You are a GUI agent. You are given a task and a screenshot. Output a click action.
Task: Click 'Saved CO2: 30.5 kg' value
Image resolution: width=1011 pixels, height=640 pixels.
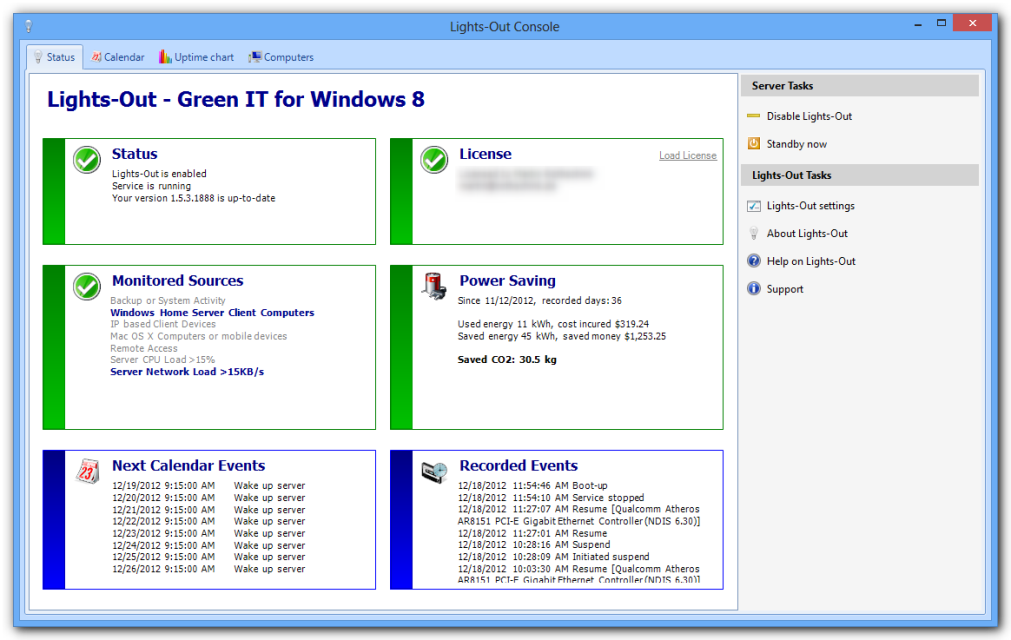[507, 360]
